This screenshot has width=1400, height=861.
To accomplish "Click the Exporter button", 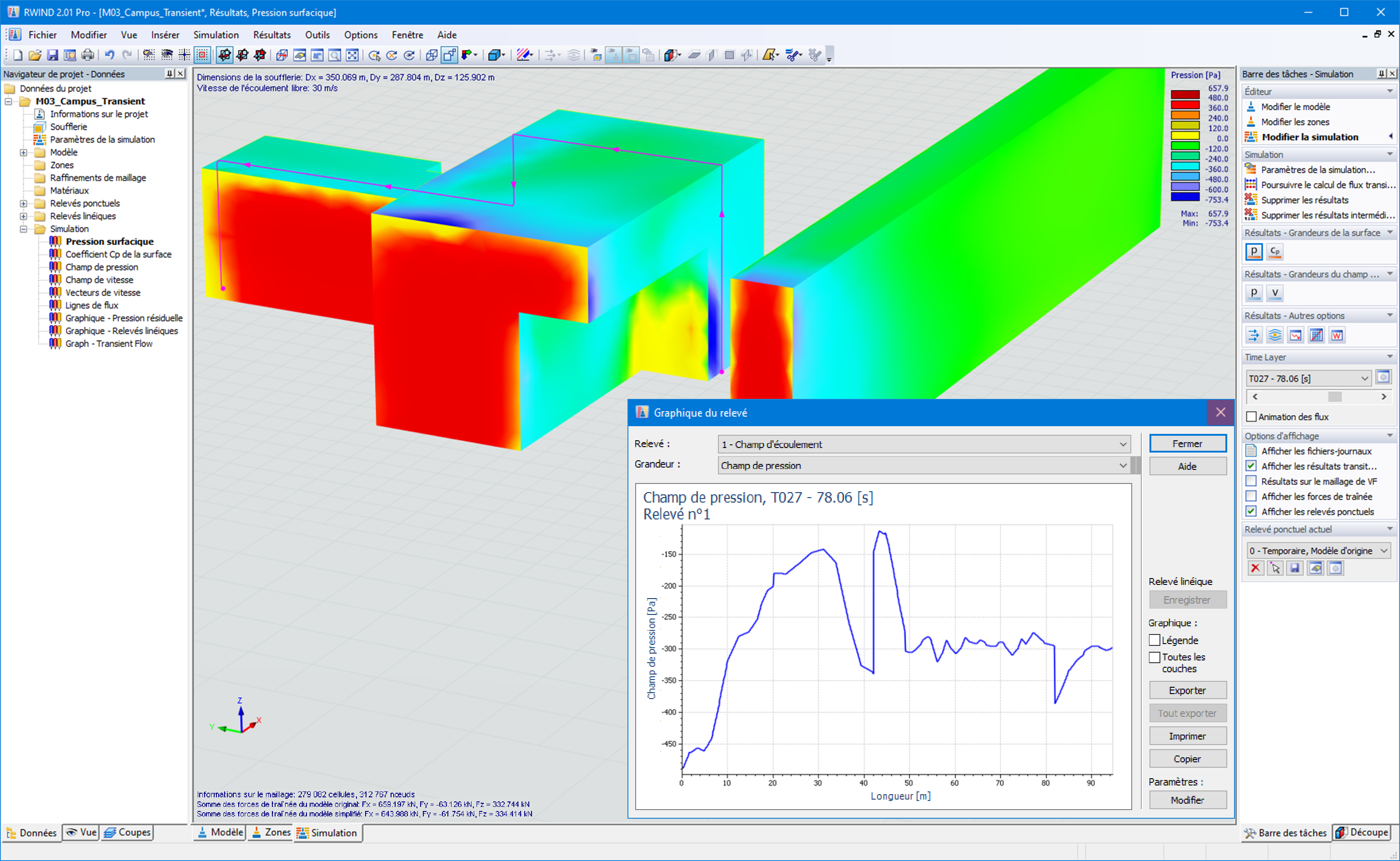I will click(x=1187, y=690).
